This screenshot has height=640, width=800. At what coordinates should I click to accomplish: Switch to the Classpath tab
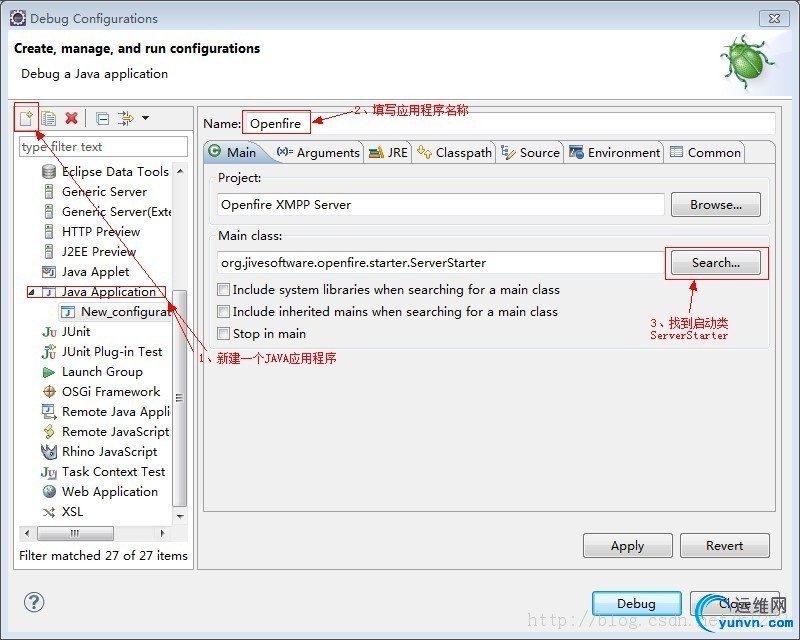tap(454, 152)
